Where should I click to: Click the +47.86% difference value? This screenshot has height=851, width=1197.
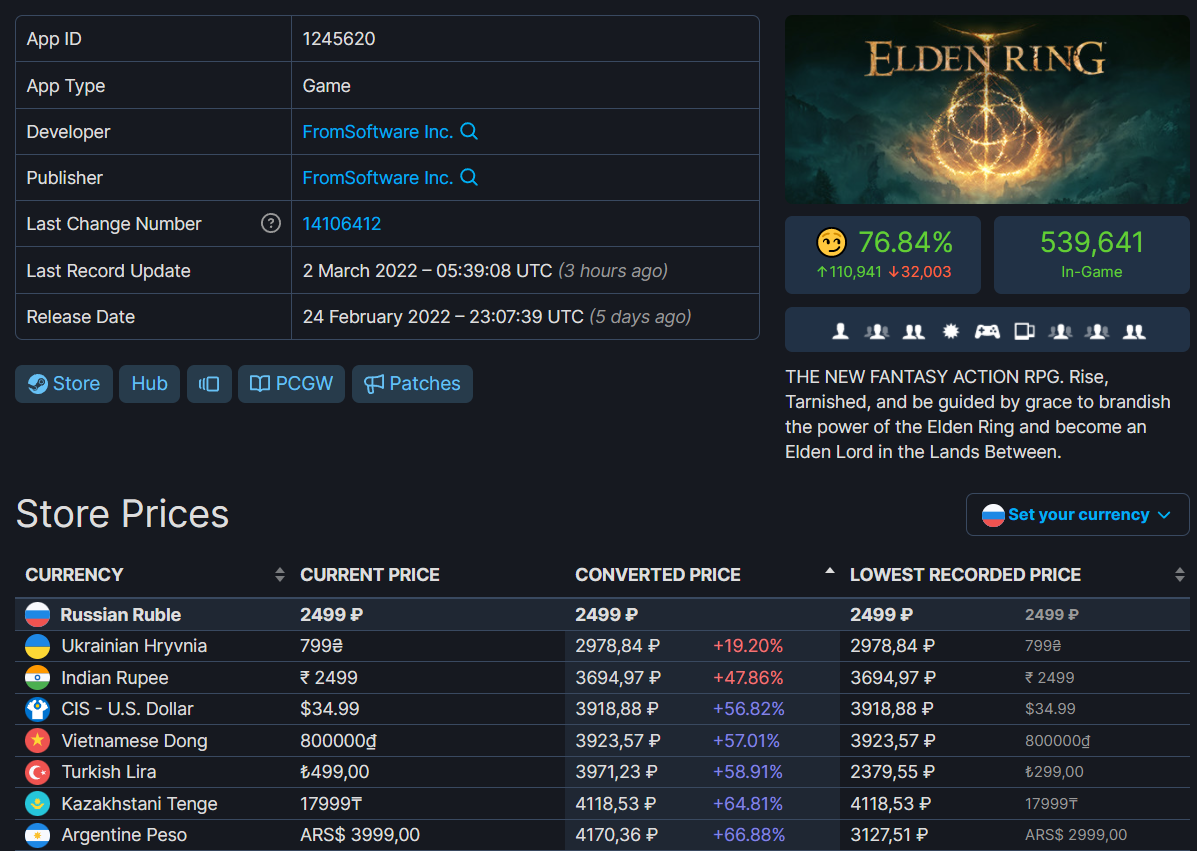tap(748, 678)
